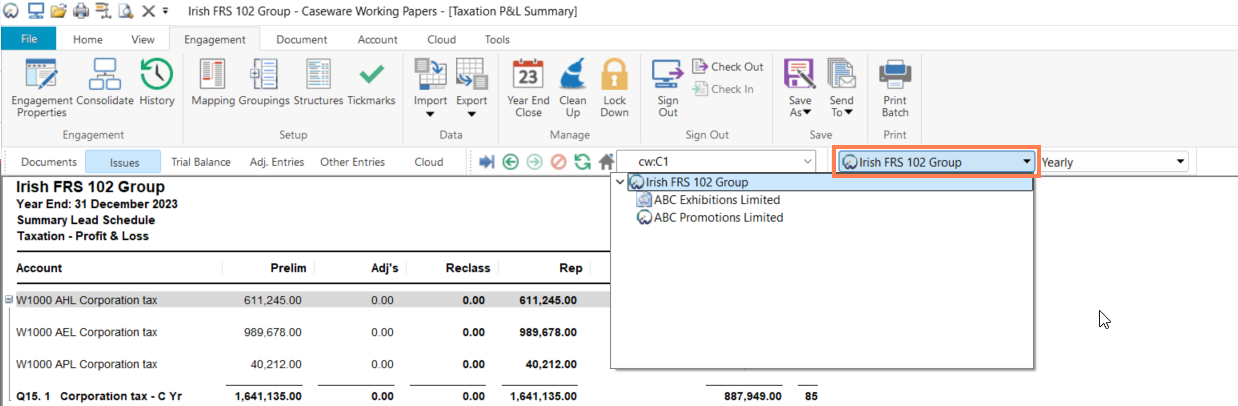Click the Caseware logo icon in title bar
1238x406 pixels.
11,11
